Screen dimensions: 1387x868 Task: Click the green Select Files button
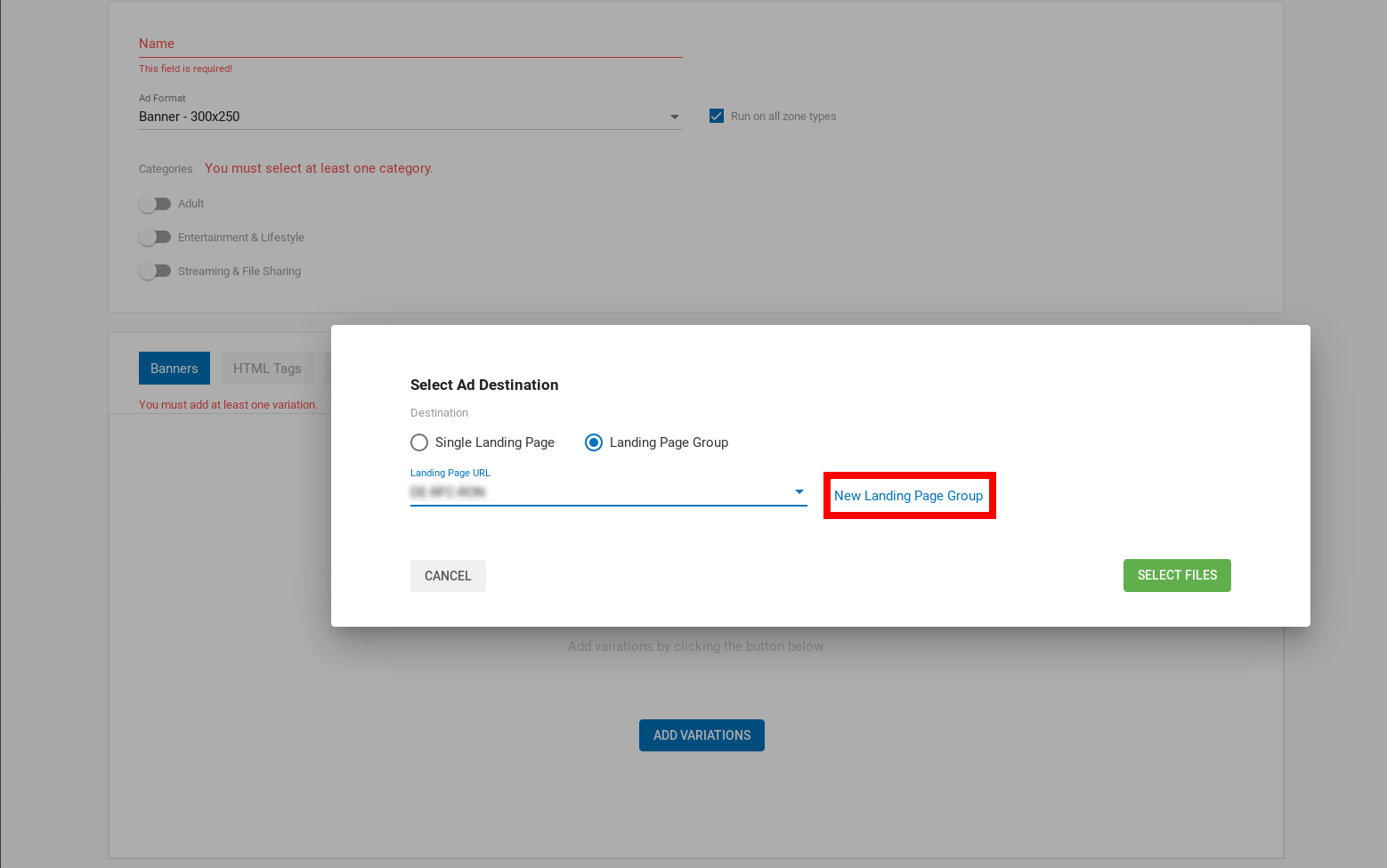click(1176, 575)
